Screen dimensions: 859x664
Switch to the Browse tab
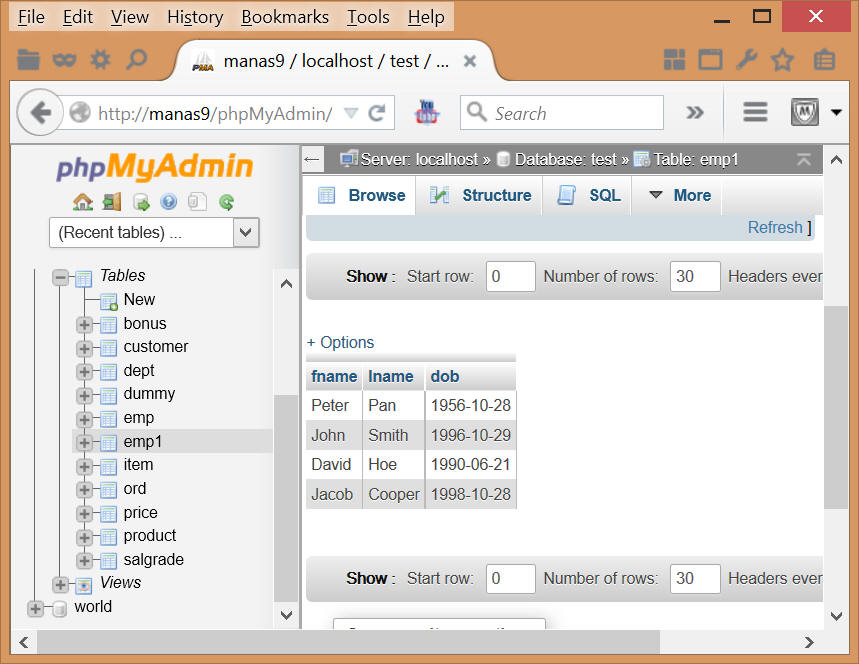coord(362,195)
